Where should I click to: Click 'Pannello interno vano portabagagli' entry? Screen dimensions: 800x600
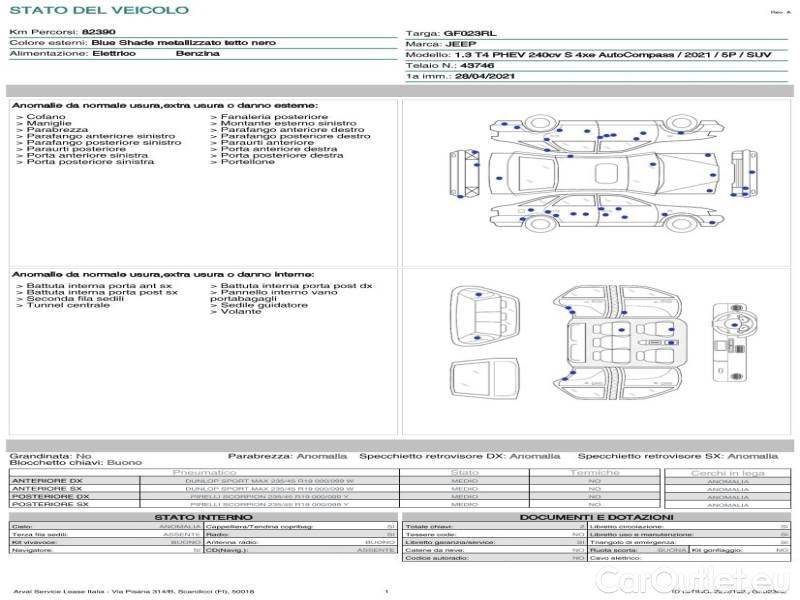tap(274, 295)
